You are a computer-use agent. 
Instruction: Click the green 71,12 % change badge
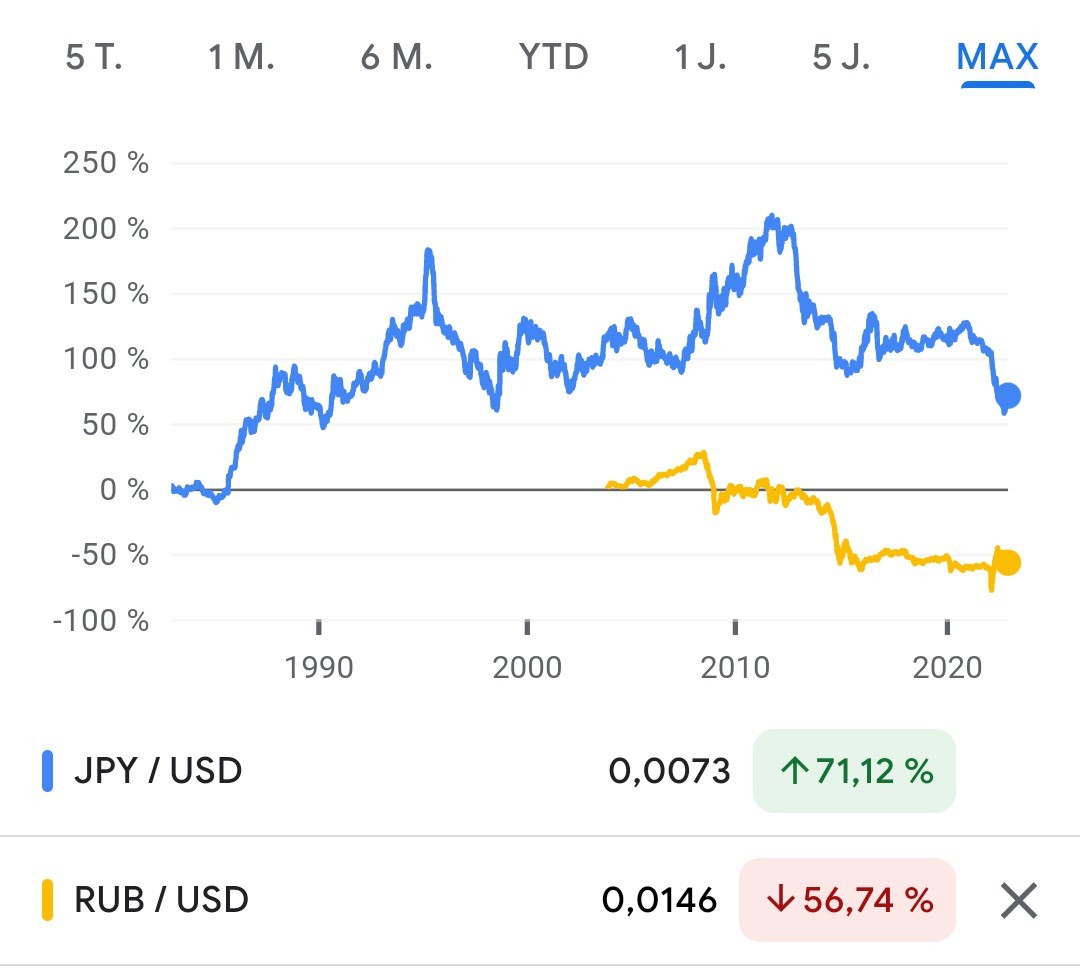854,771
